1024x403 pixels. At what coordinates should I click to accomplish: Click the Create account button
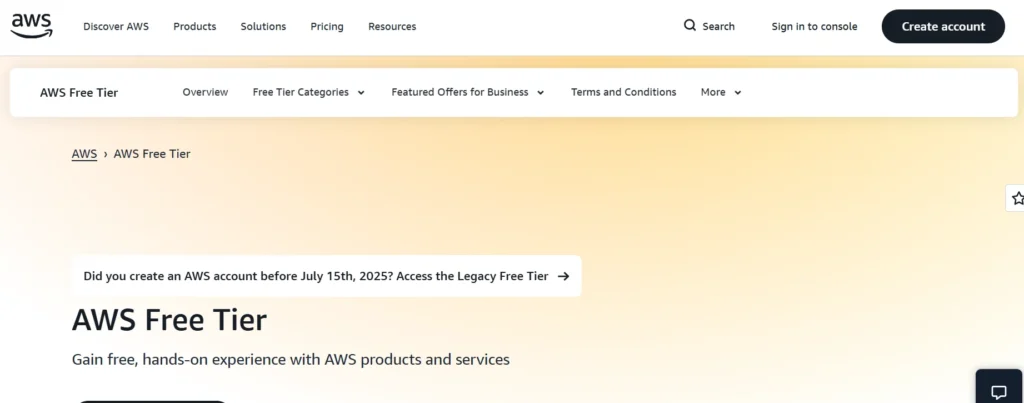[943, 27]
